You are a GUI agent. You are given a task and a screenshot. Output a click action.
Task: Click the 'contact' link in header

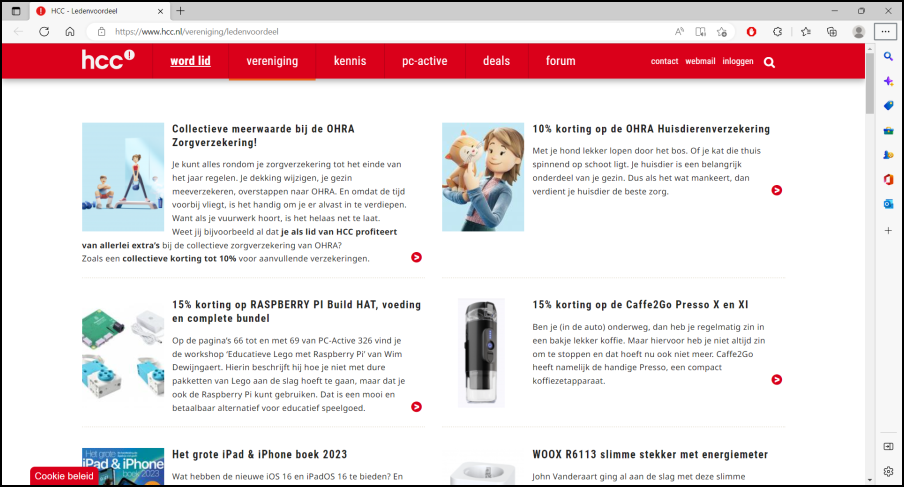coord(664,61)
